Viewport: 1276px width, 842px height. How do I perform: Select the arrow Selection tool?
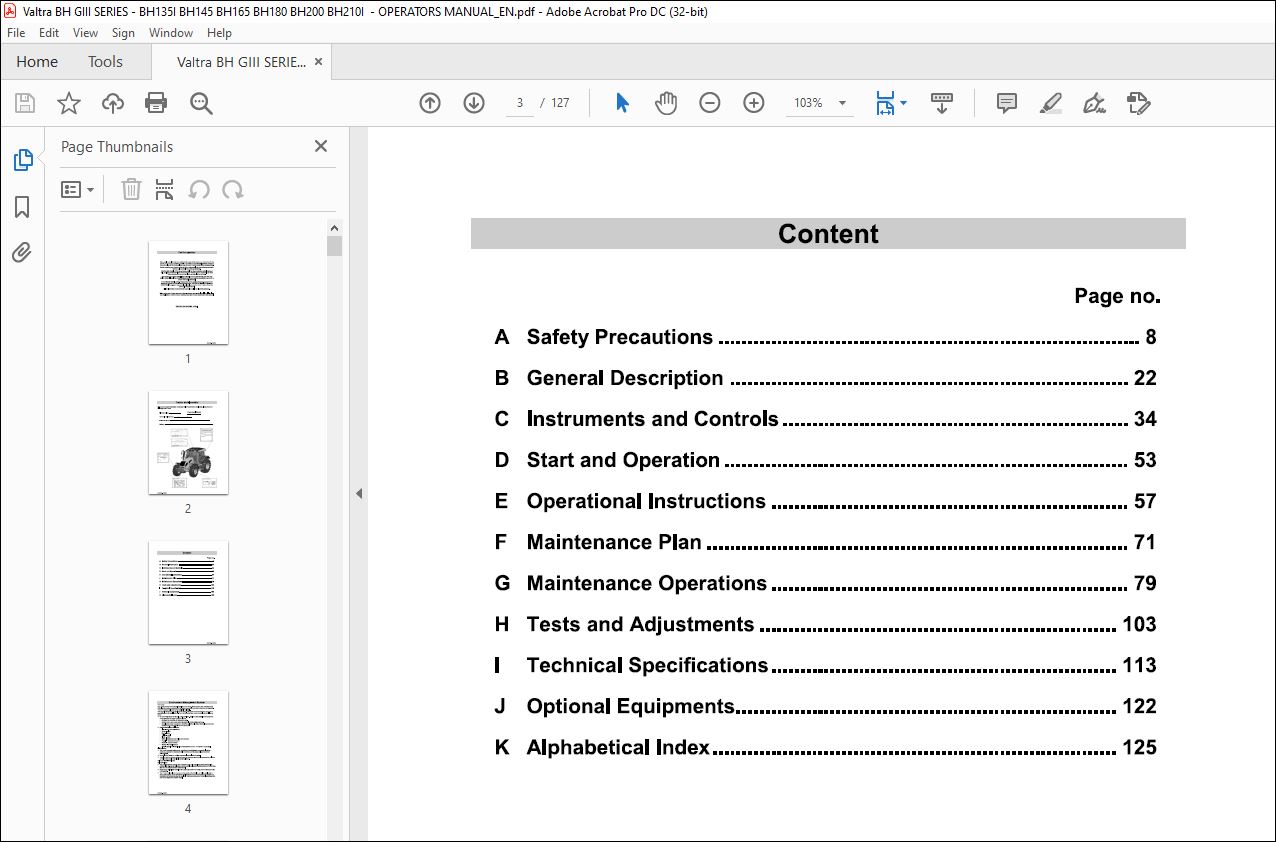coord(622,103)
